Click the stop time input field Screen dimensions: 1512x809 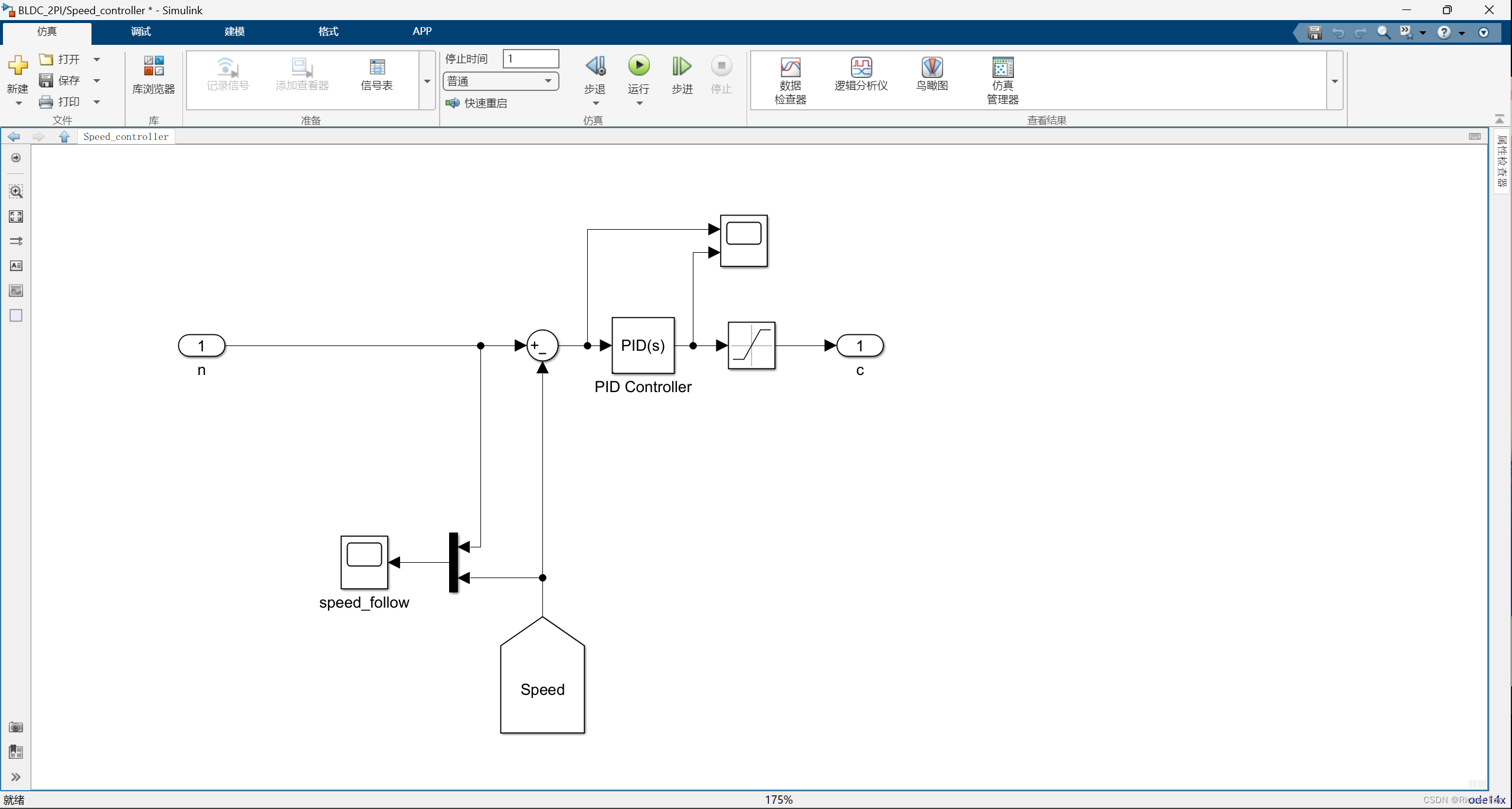[531, 58]
